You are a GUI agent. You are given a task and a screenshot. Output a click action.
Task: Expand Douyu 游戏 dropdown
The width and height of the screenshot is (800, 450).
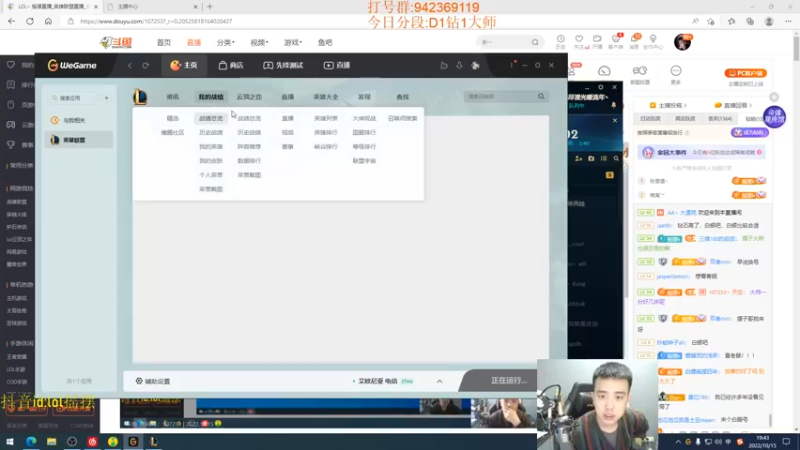(x=293, y=42)
